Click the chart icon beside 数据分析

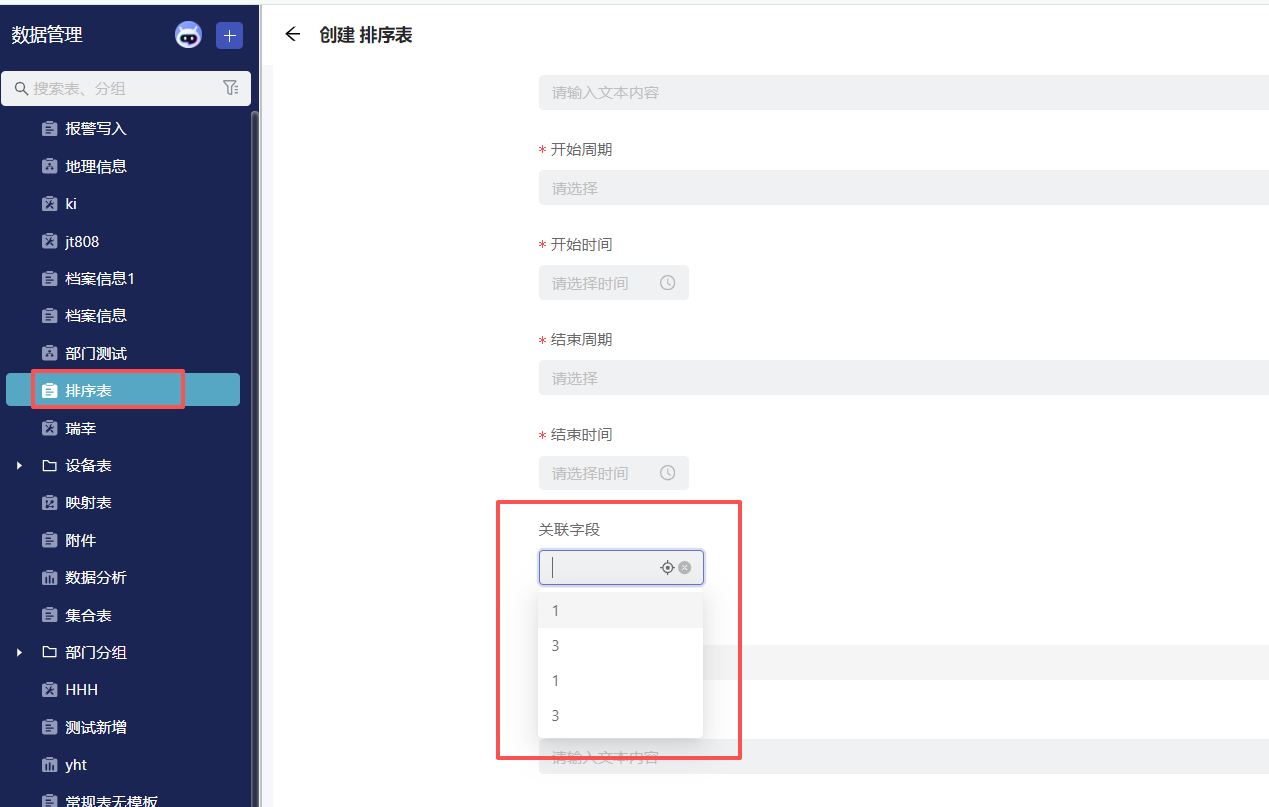[49, 578]
